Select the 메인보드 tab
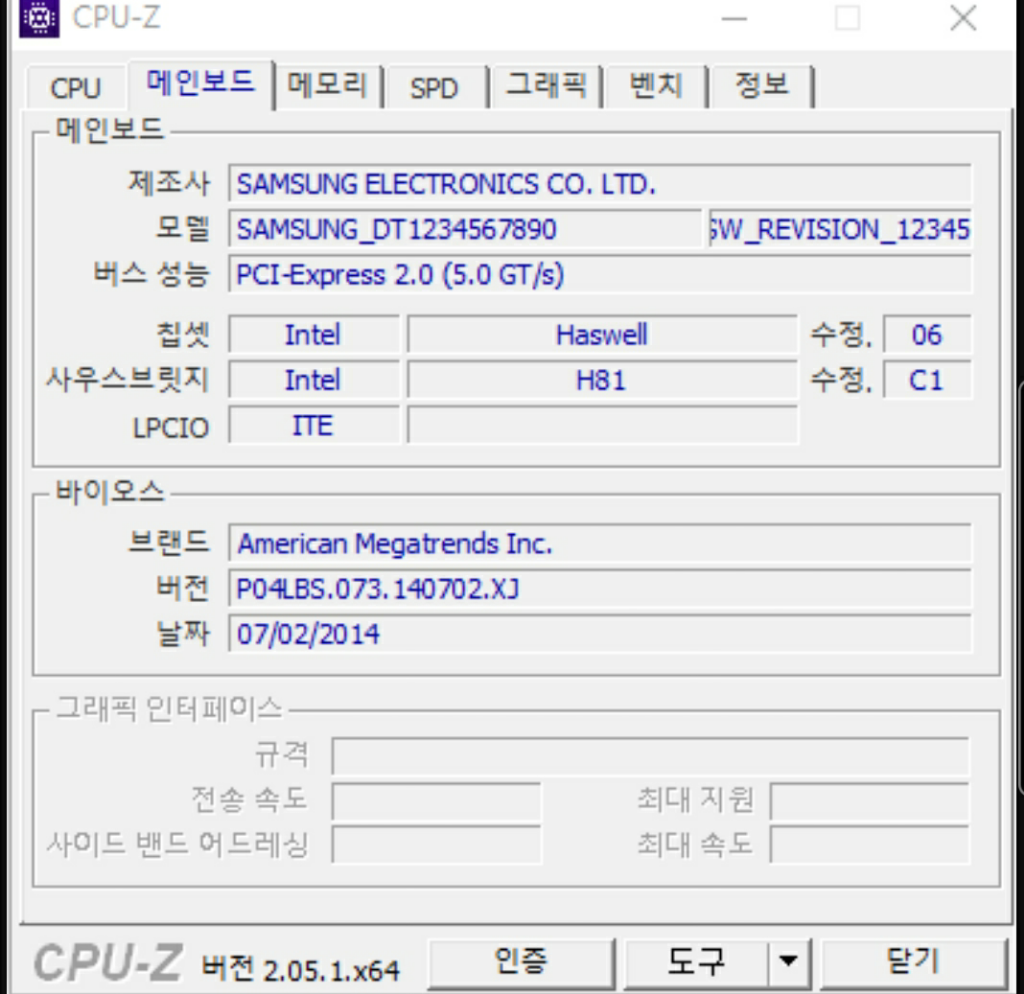 click(x=200, y=84)
